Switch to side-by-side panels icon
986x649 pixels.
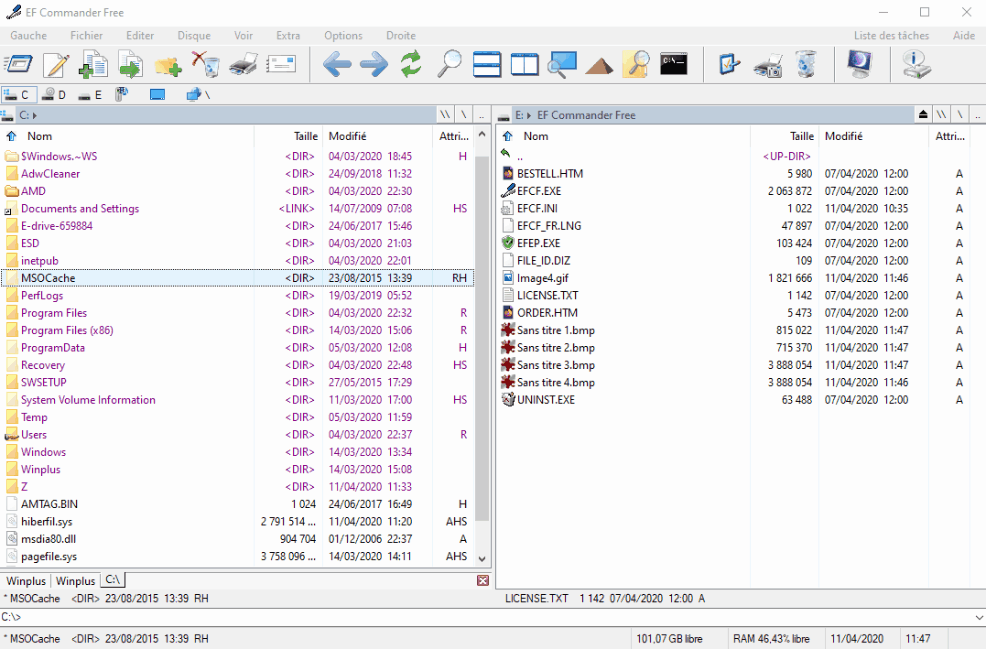pos(524,64)
